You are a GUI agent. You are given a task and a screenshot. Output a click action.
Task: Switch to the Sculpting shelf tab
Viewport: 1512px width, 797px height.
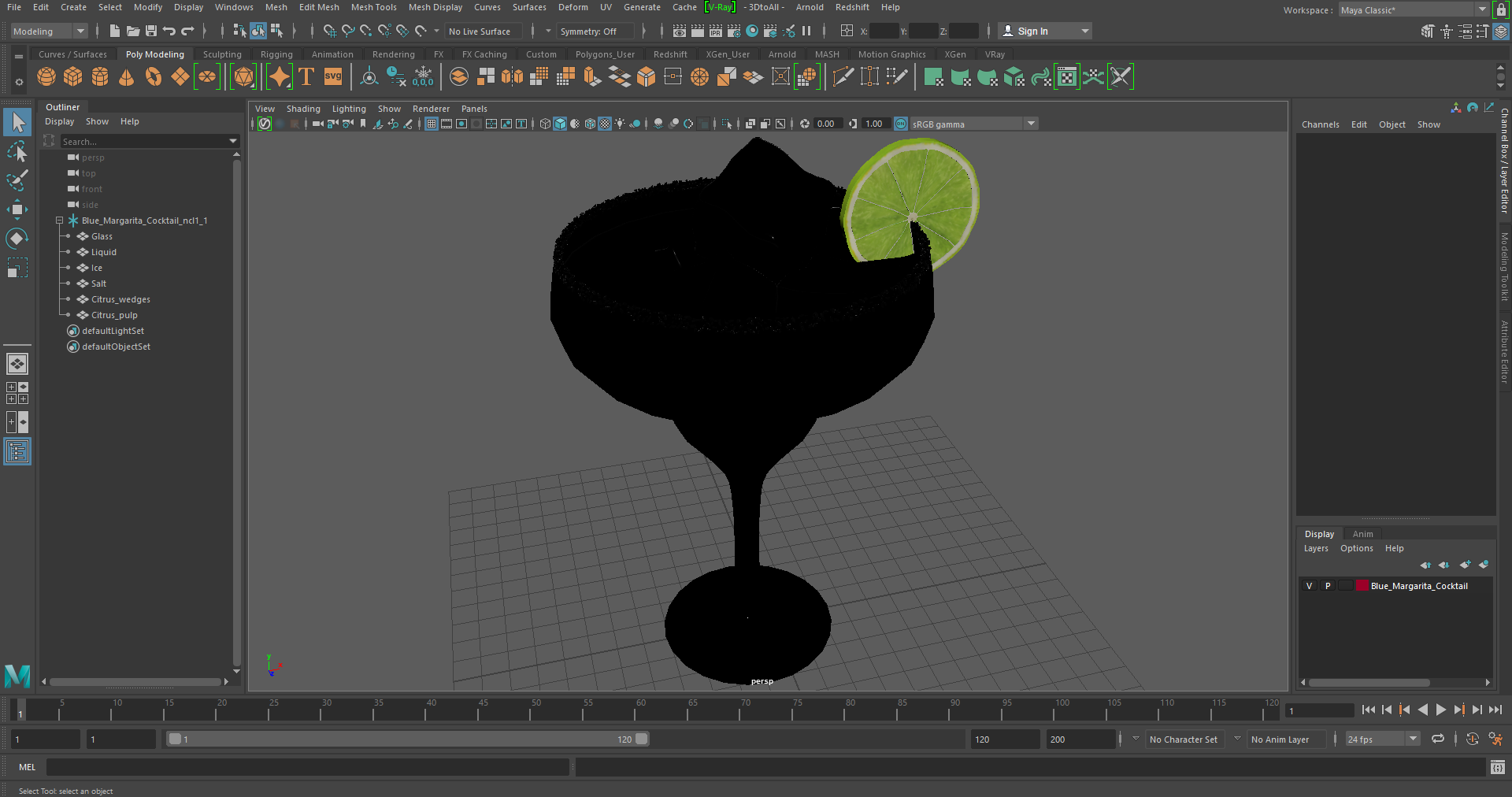click(x=222, y=54)
